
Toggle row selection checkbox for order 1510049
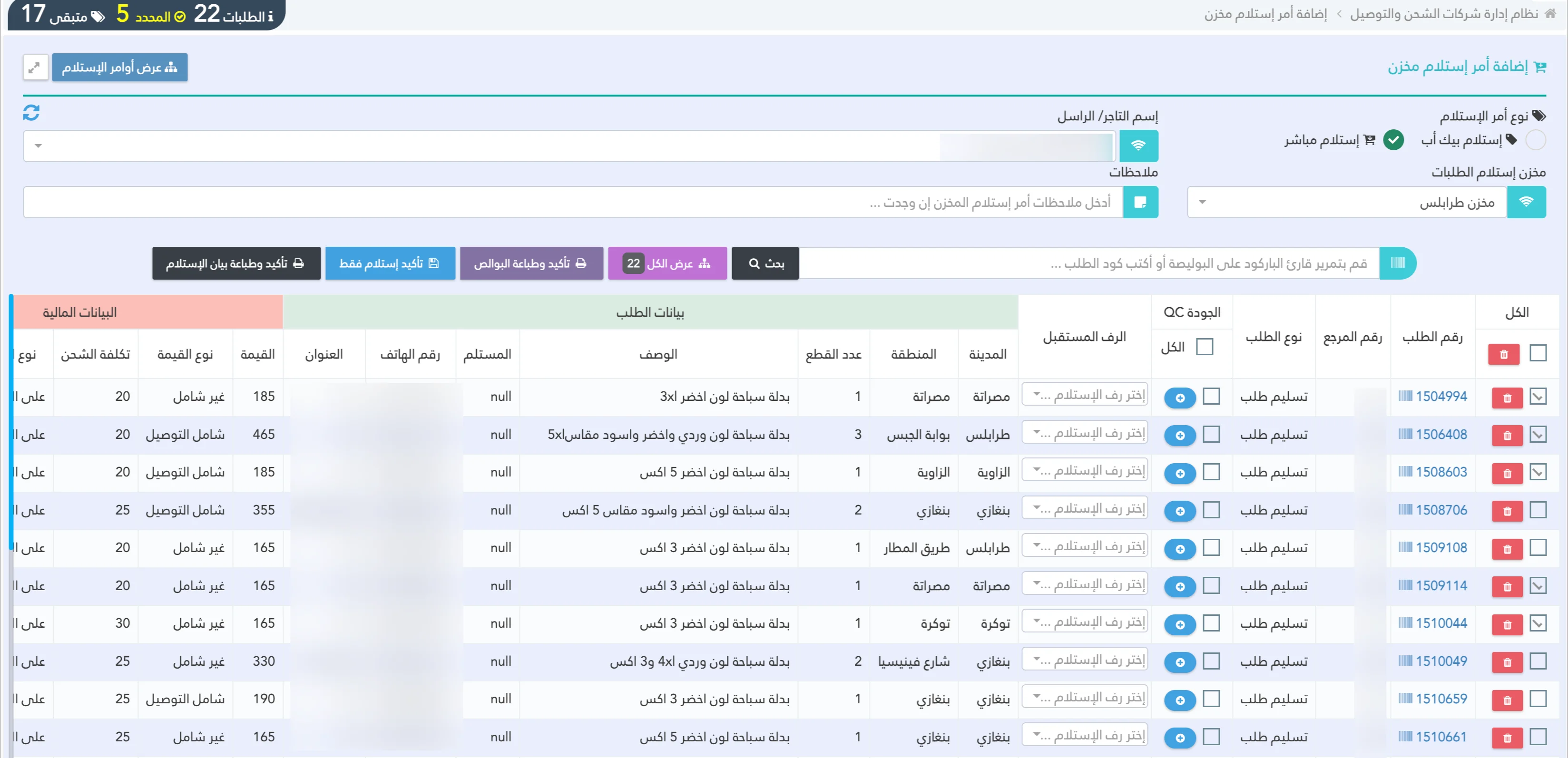pos(1538,661)
